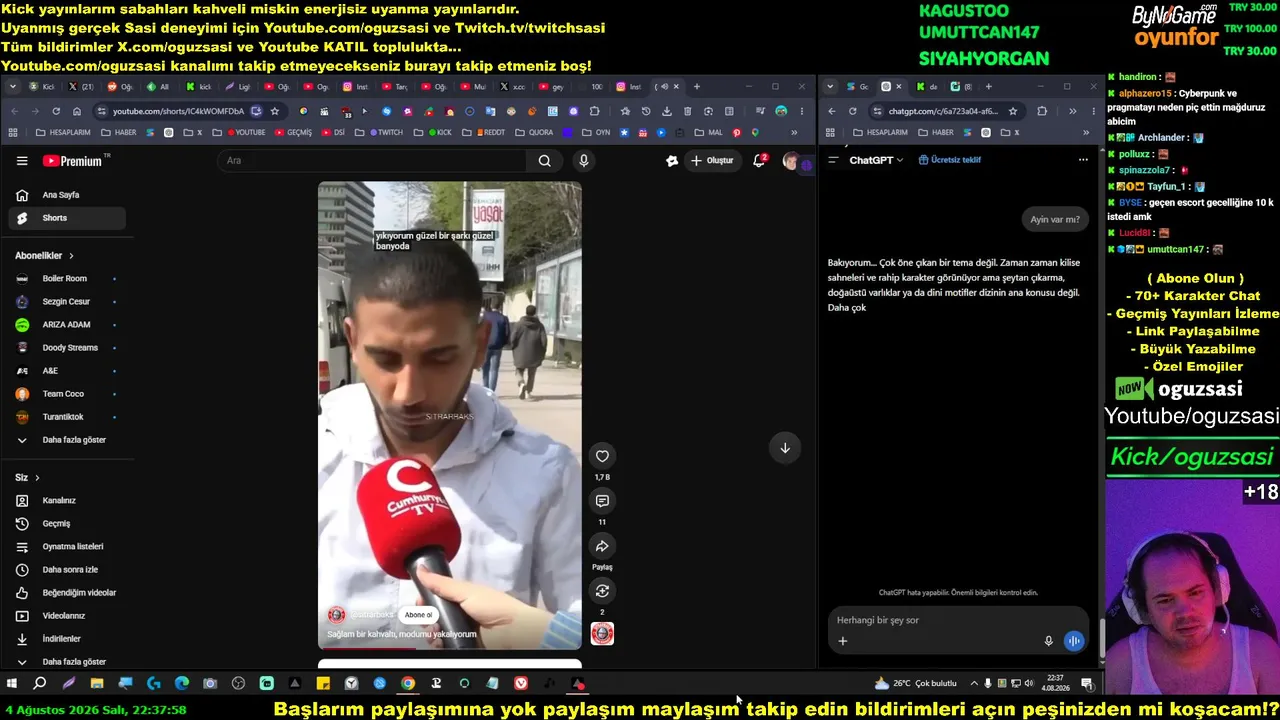
Task: Show hidden bookmarks in the left browser
Action: point(795,132)
